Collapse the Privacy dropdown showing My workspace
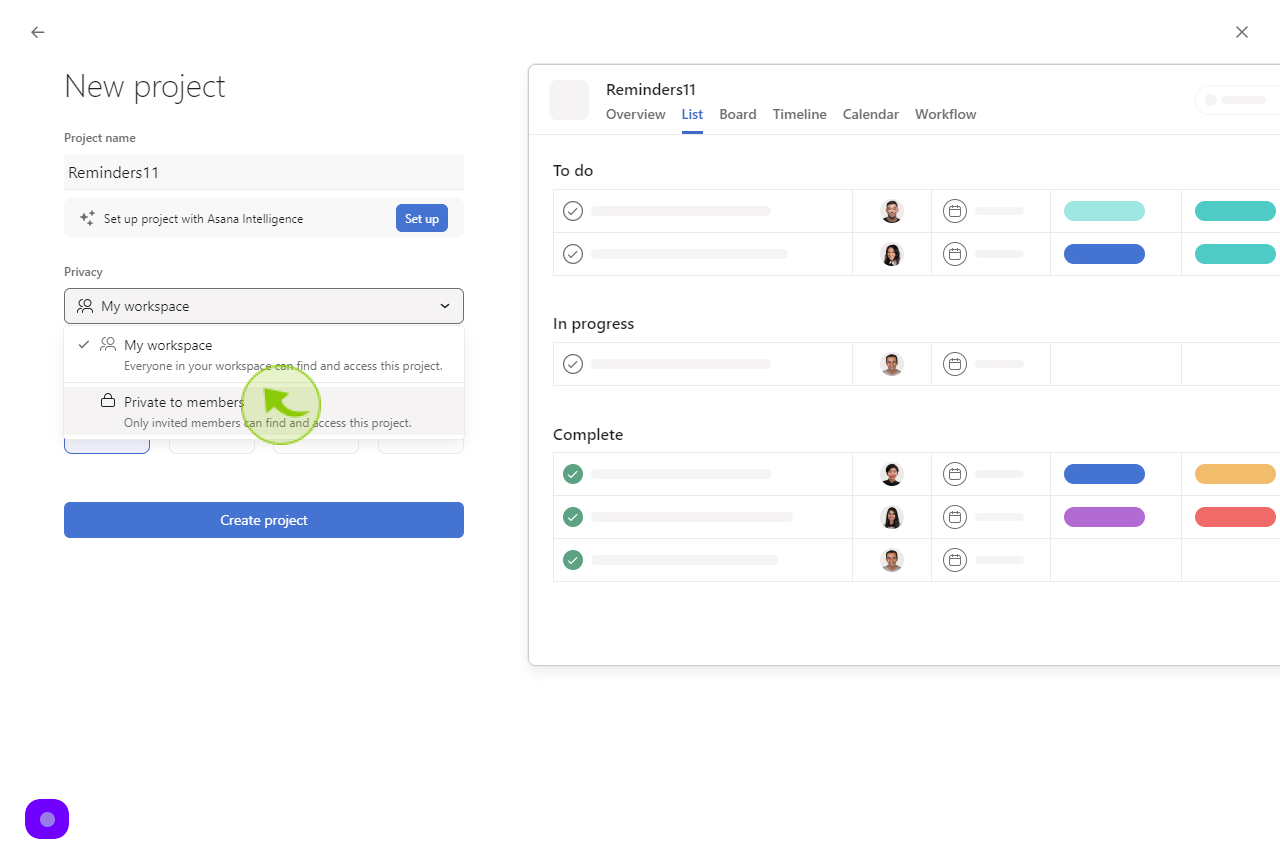Screen dimensions: 1280x863 click(x=264, y=306)
